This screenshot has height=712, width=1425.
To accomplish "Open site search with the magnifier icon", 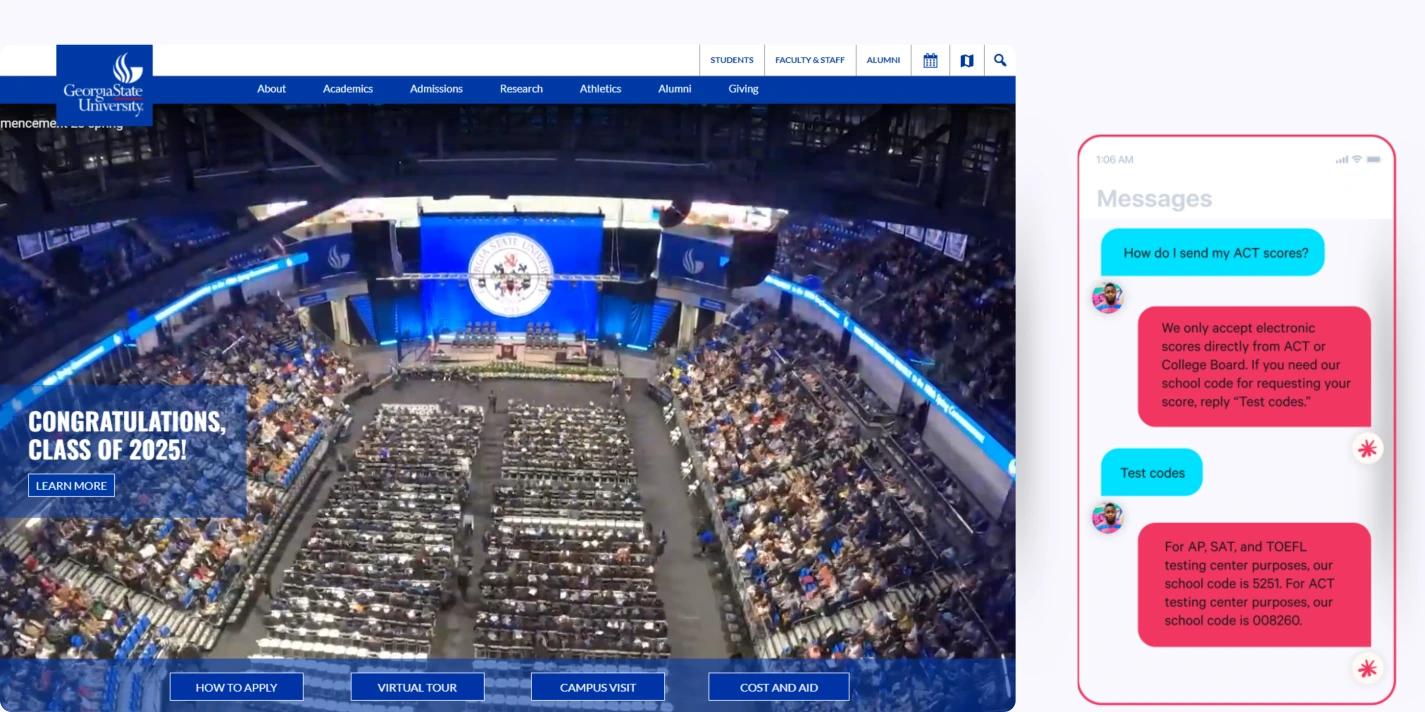I will (x=1000, y=60).
